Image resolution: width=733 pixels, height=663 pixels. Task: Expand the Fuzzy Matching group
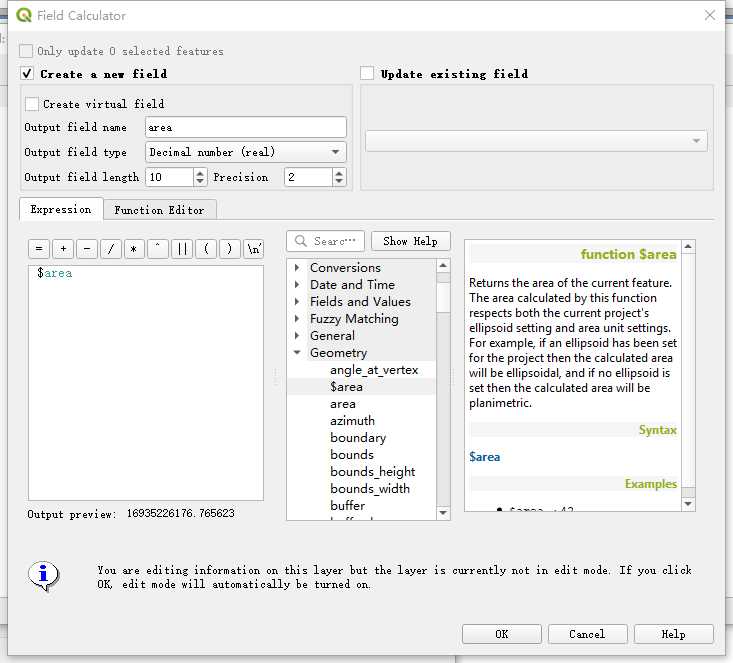pyautogui.click(x=297, y=318)
